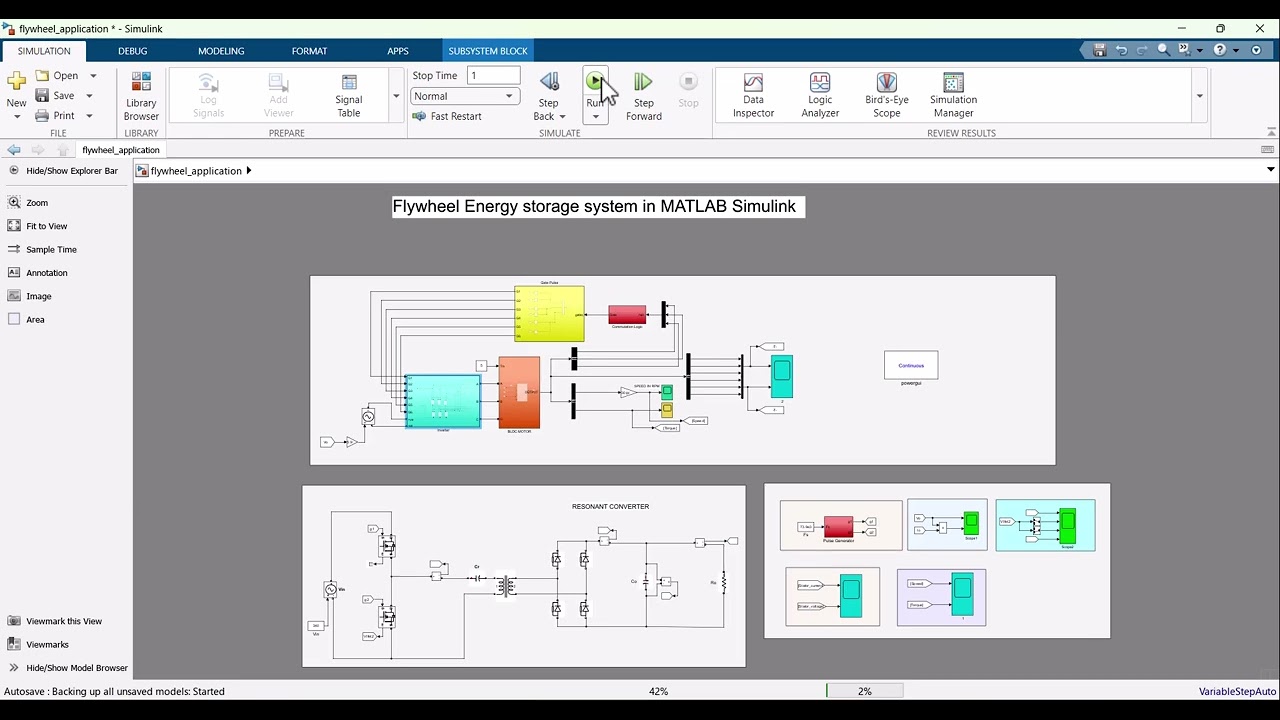Screen dimensions: 1280x720
Task: Open the Modeling tab
Action: [x=221, y=51]
